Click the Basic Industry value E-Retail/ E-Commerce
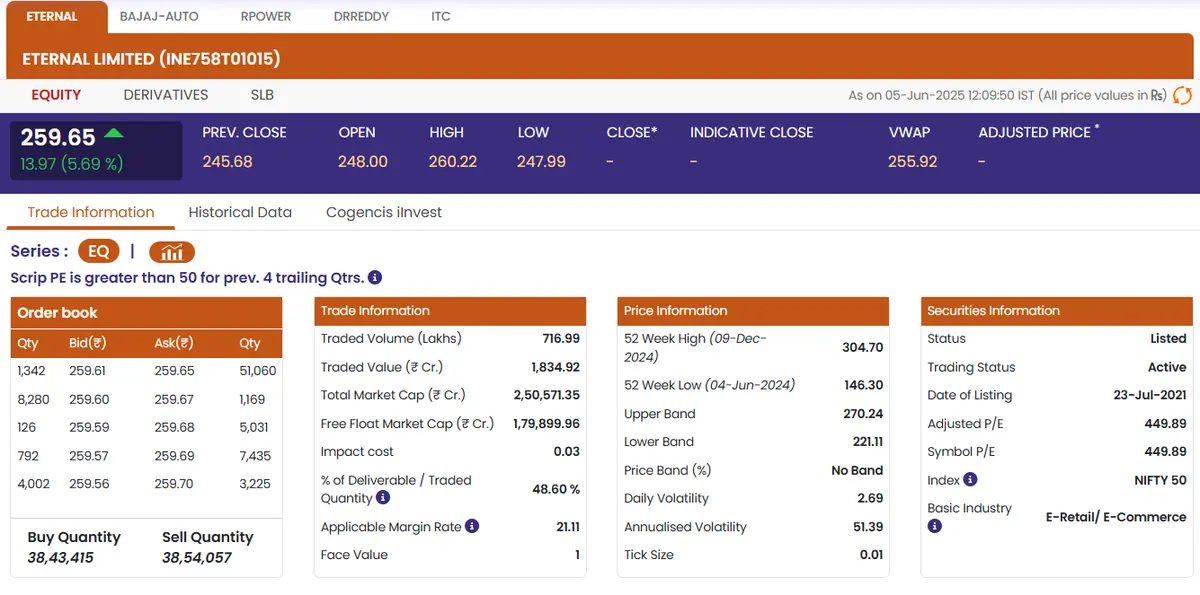The width and height of the screenshot is (1200, 595). click(x=1116, y=517)
